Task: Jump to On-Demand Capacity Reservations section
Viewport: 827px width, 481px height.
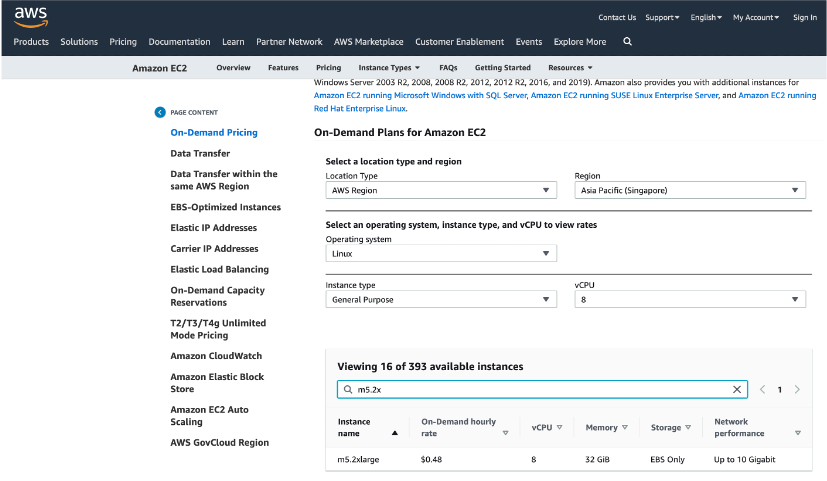Action: pyautogui.click(x=217, y=296)
